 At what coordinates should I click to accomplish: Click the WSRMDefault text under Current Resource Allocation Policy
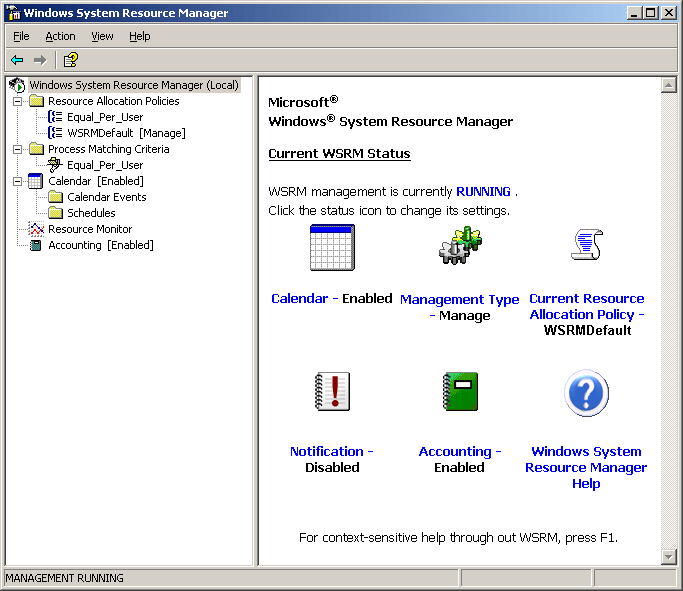(587, 331)
